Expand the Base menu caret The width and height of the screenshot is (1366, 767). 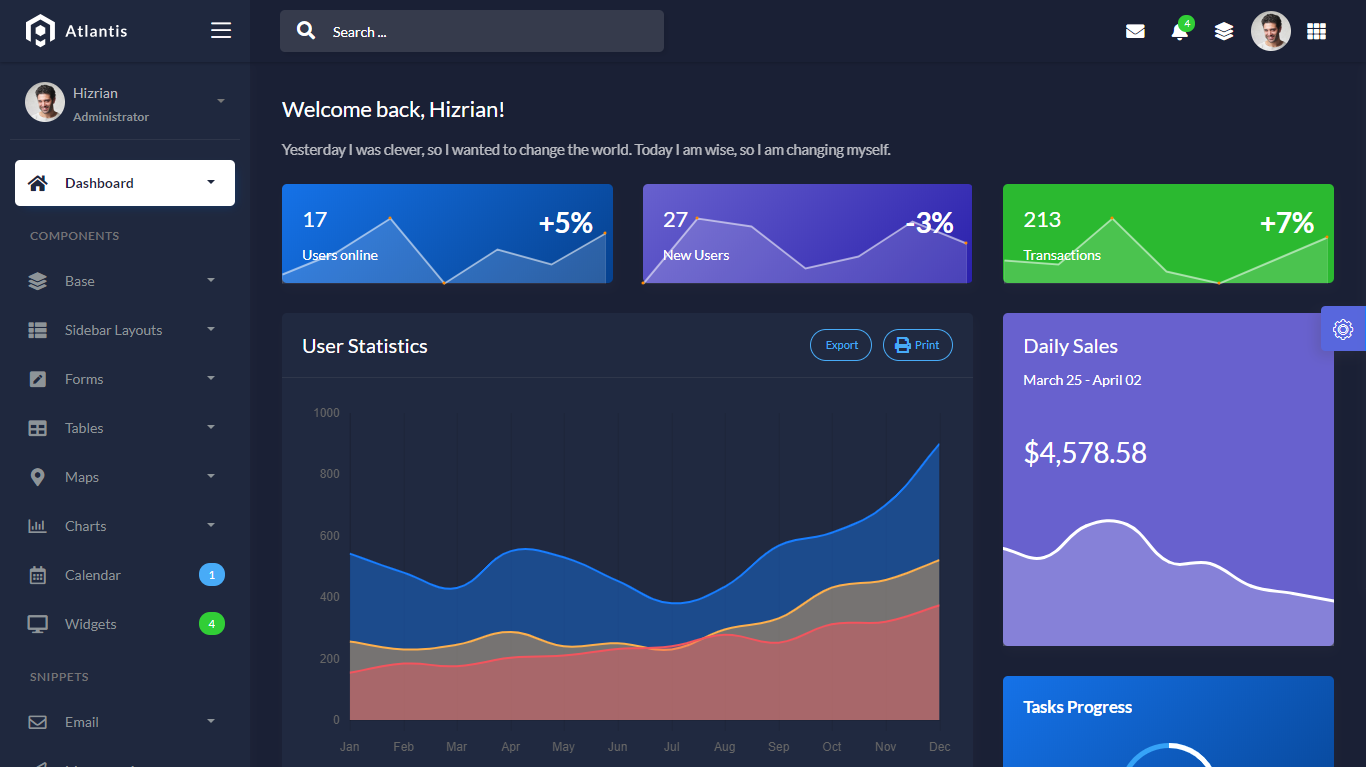(x=211, y=280)
